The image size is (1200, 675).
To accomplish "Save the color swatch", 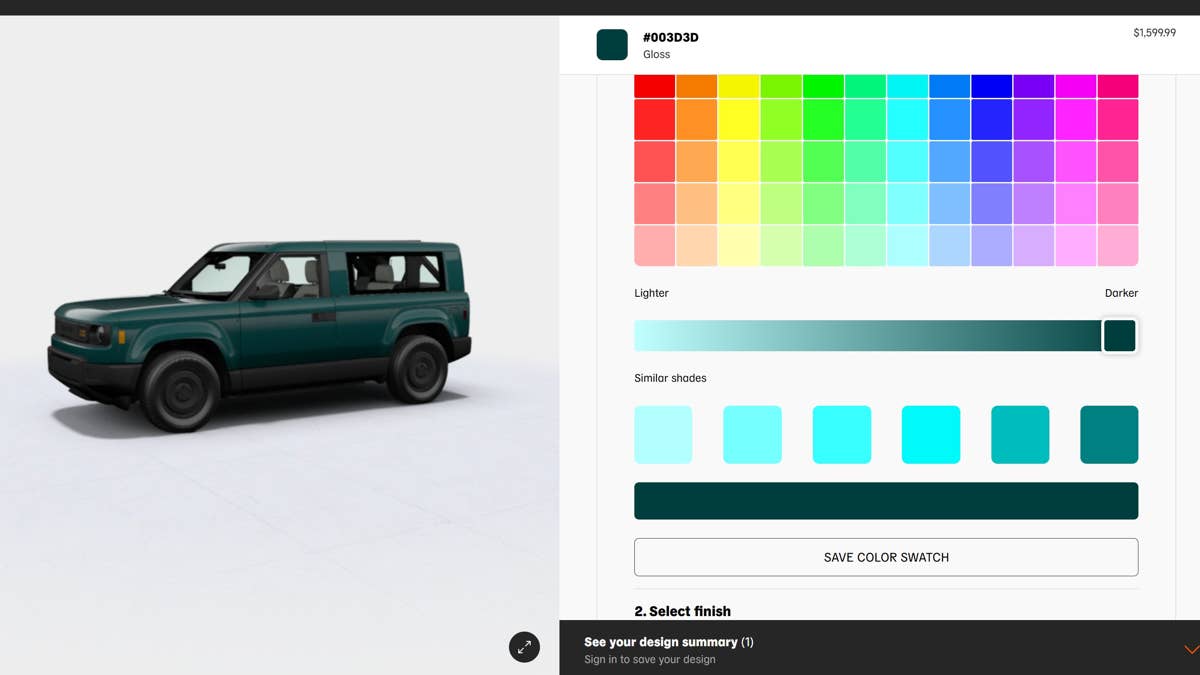I will click(x=886, y=557).
